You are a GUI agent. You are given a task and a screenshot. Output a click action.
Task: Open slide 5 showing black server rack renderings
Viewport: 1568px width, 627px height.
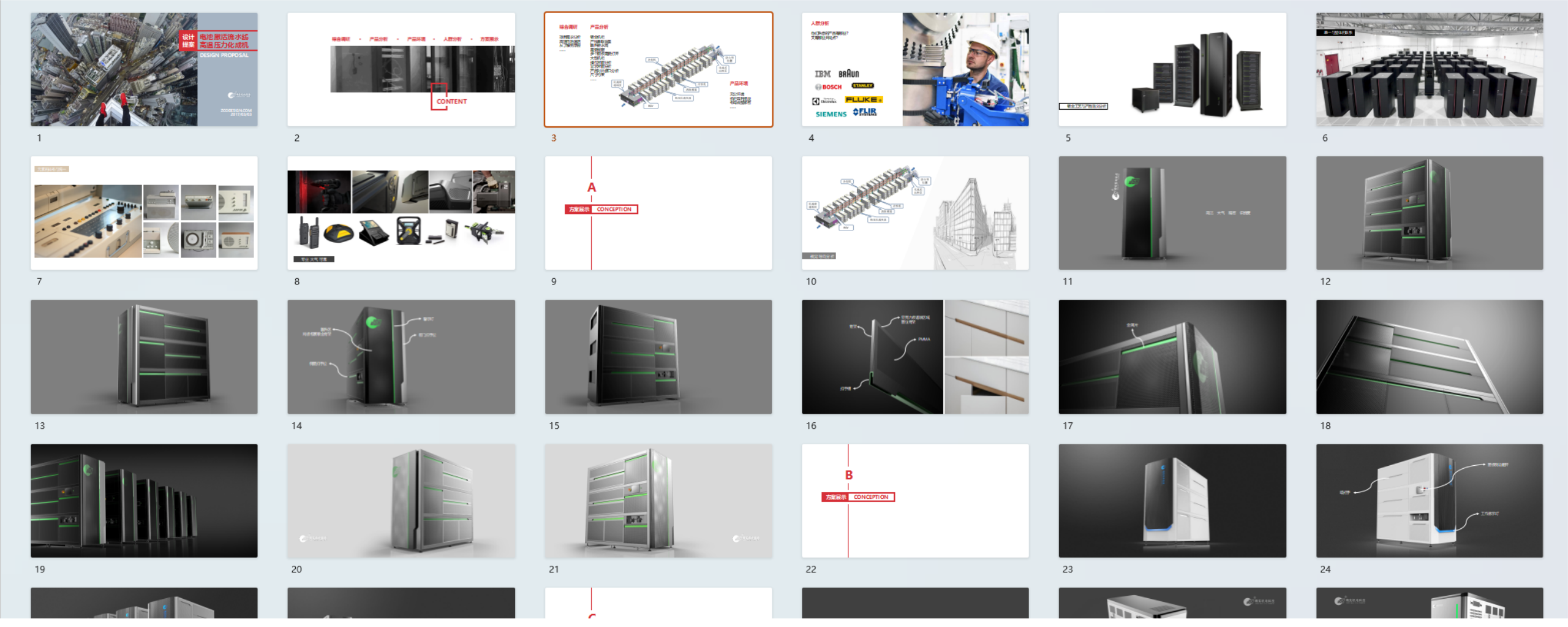pos(1172,69)
